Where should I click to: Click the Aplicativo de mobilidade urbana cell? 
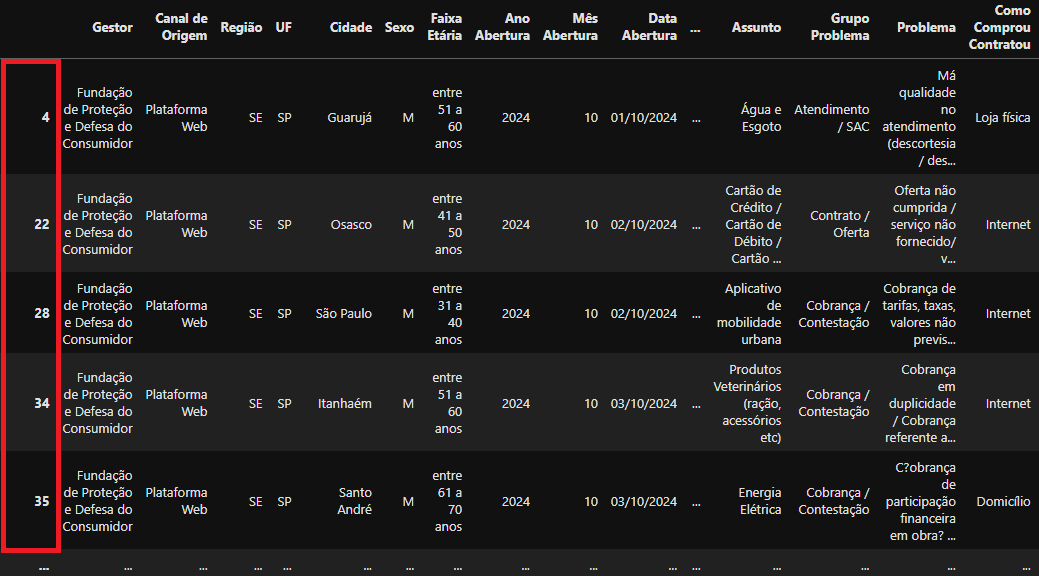point(749,313)
